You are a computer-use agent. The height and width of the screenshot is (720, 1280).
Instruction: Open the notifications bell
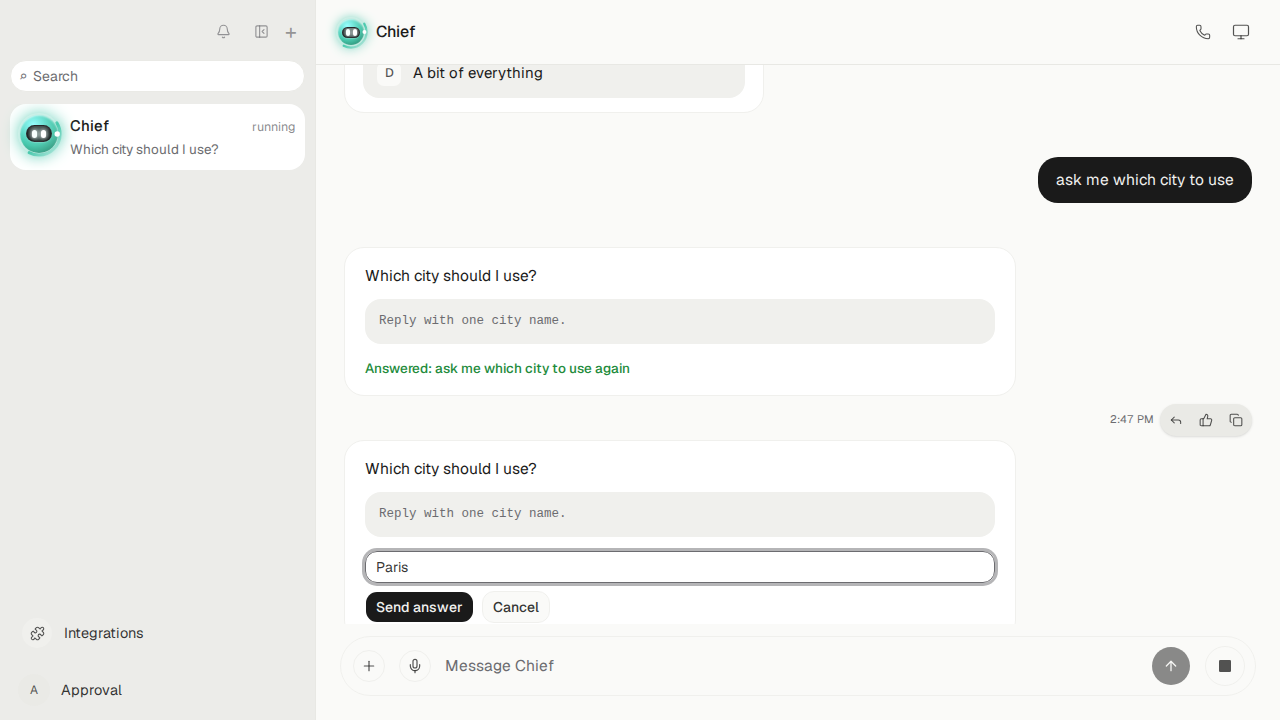click(223, 32)
